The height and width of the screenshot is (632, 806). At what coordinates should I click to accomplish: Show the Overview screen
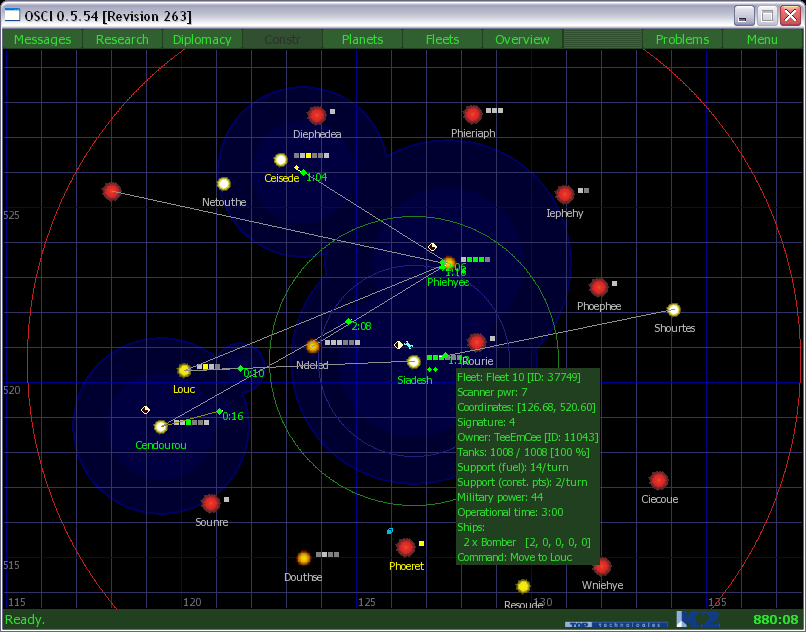(522, 39)
